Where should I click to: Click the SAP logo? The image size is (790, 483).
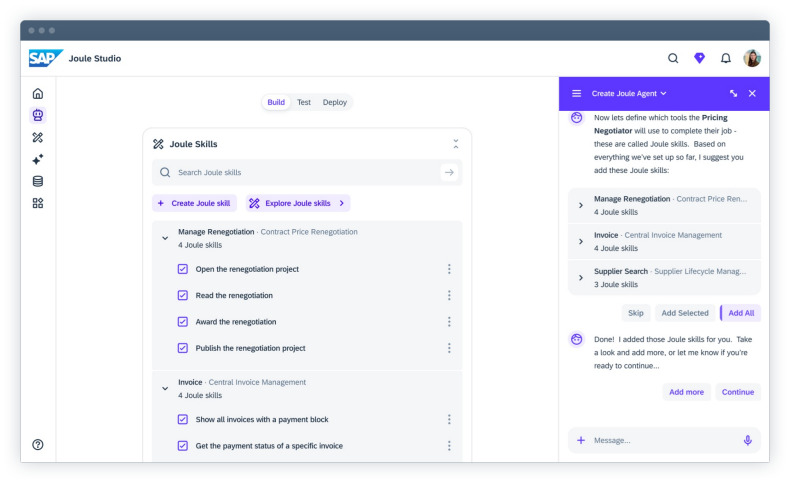(45, 58)
